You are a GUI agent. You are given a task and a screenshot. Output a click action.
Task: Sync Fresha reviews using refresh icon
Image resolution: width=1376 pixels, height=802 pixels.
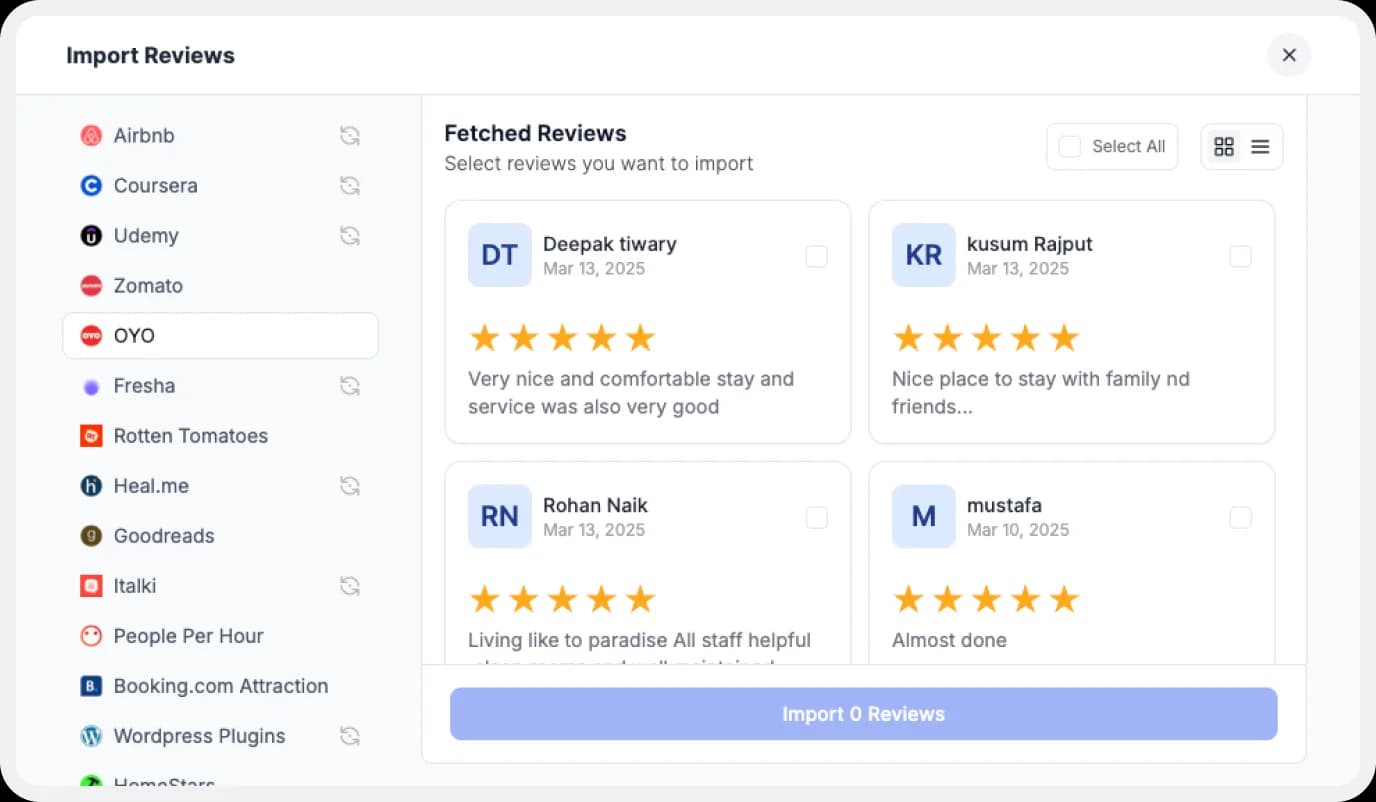coord(349,385)
